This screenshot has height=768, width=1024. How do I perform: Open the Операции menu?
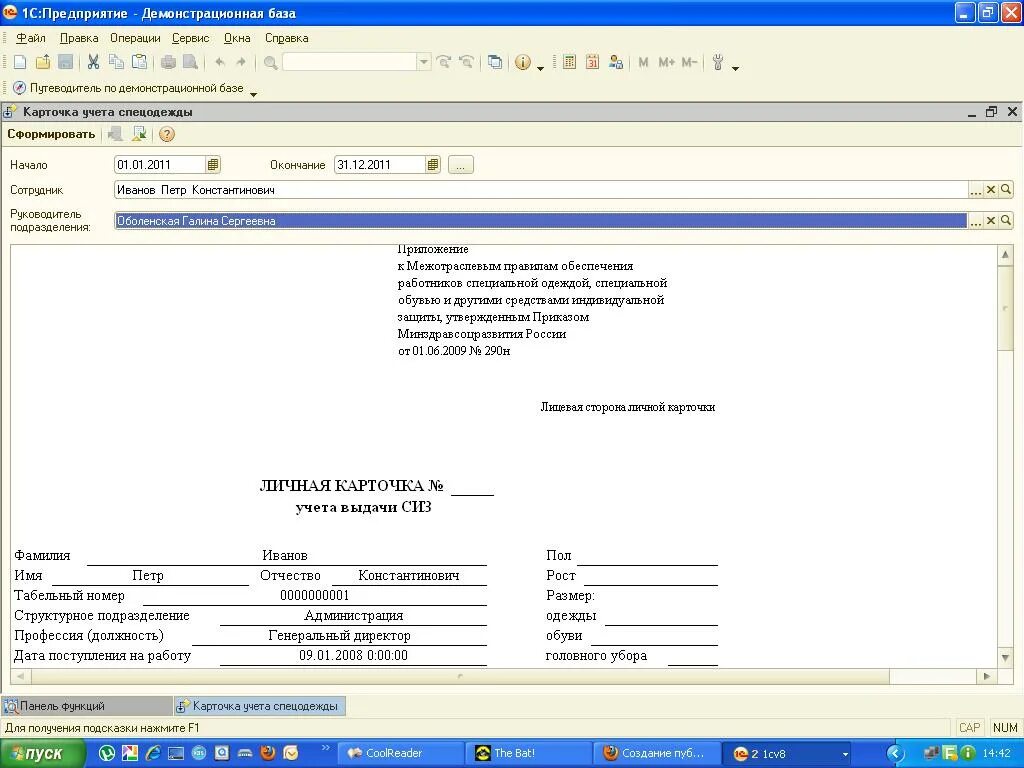click(x=135, y=38)
